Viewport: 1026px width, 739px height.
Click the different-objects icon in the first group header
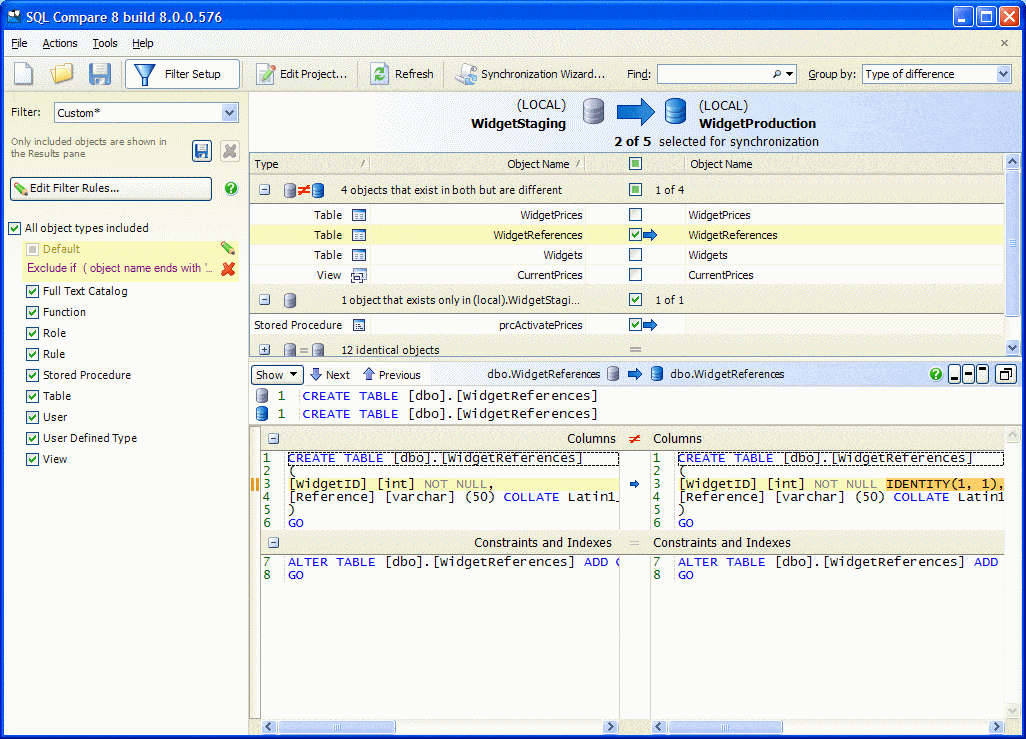pos(304,190)
